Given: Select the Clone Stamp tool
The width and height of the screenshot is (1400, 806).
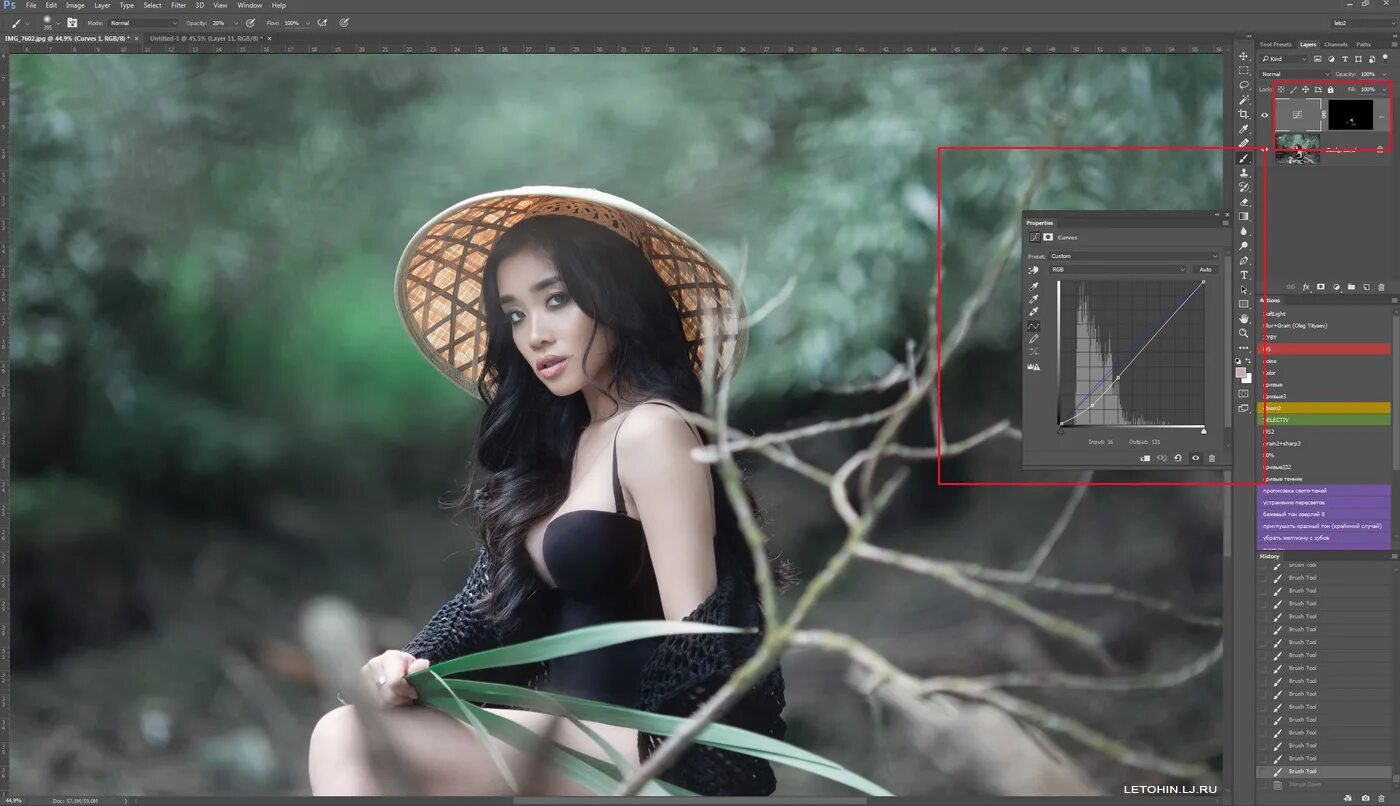Looking at the screenshot, I should pyautogui.click(x=1243, y=172).
